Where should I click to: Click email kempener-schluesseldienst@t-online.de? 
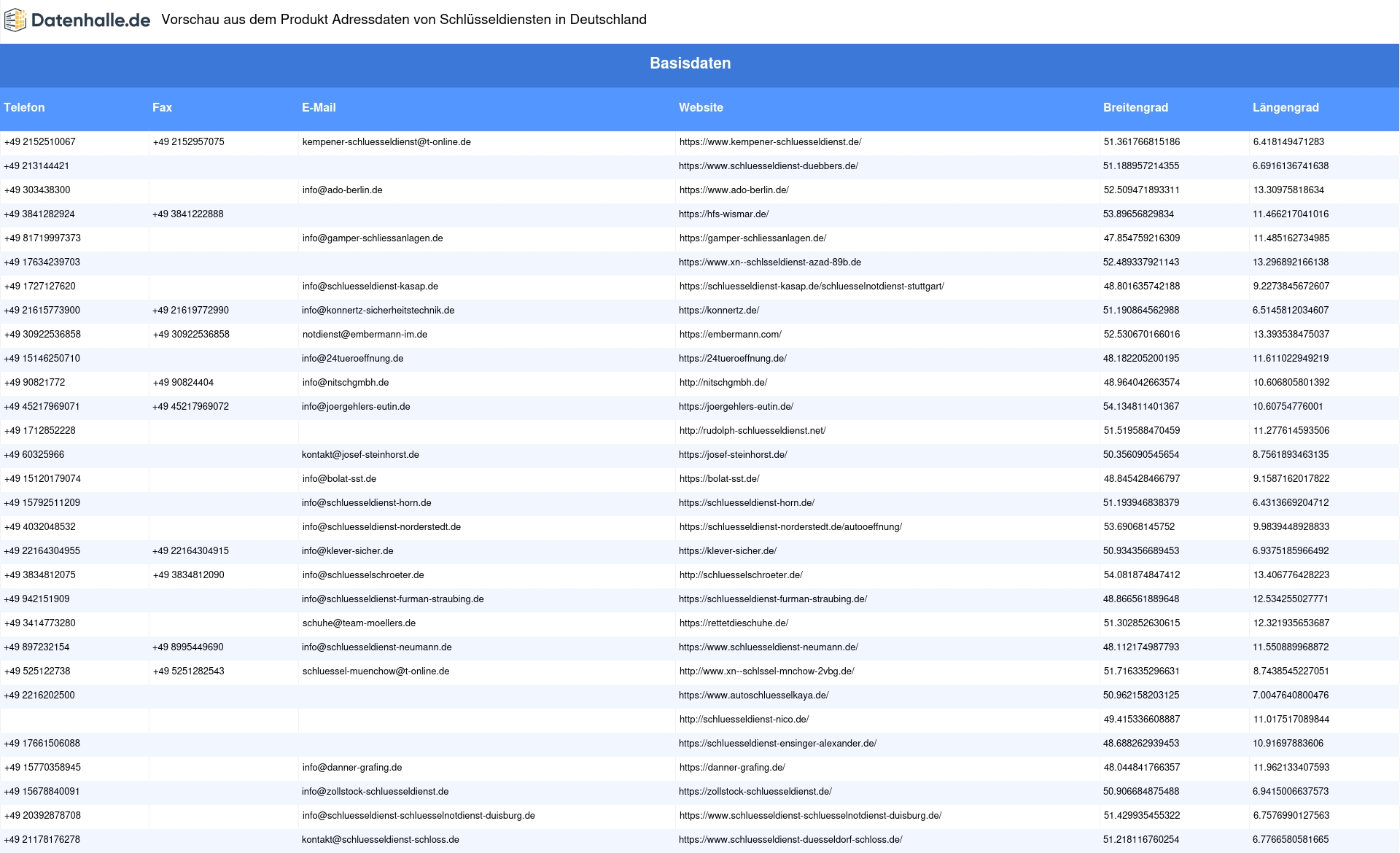[386, 142]
